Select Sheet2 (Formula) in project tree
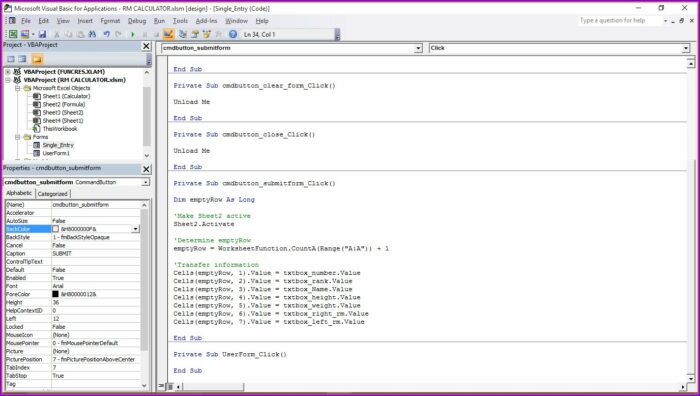The width and height of the screenshot is (700, 396). (x=64, y=104)
